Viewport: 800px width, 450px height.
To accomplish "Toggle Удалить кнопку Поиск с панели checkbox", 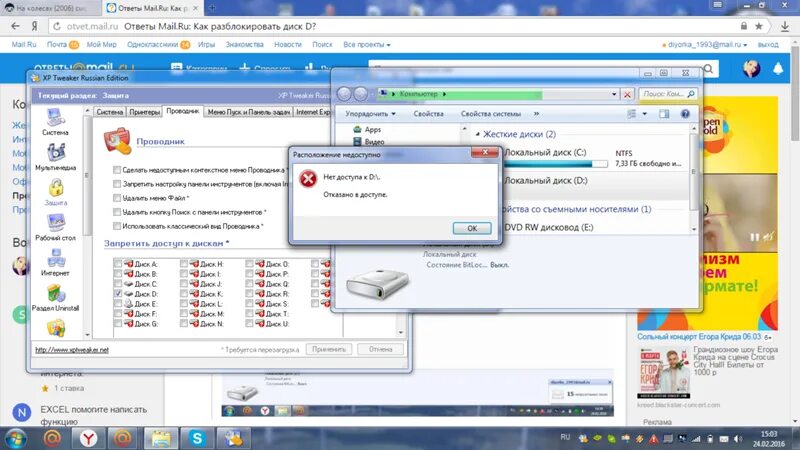I will (x=117, y=212).
